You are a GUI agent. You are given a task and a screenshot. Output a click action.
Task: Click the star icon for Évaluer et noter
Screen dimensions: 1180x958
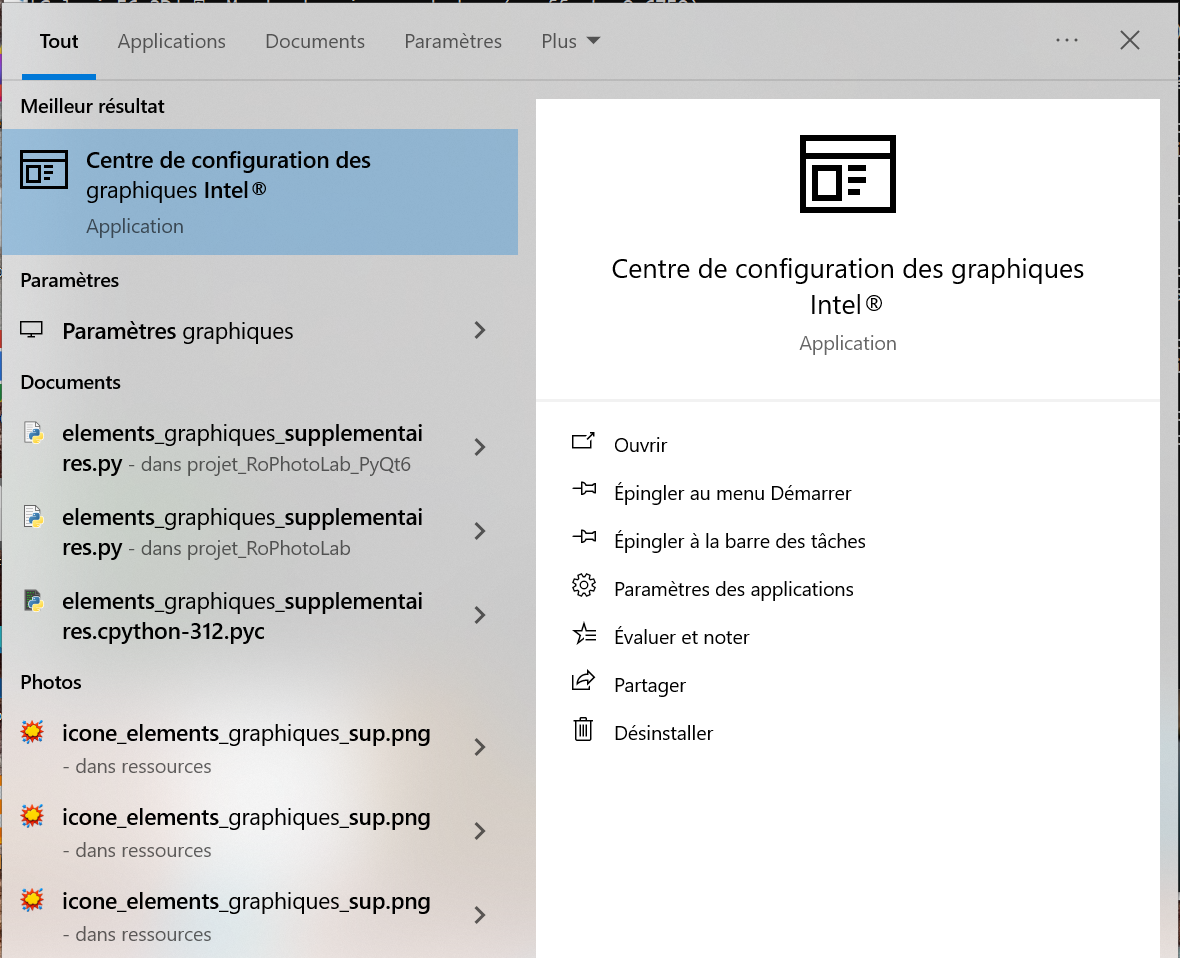coord(584,634)
